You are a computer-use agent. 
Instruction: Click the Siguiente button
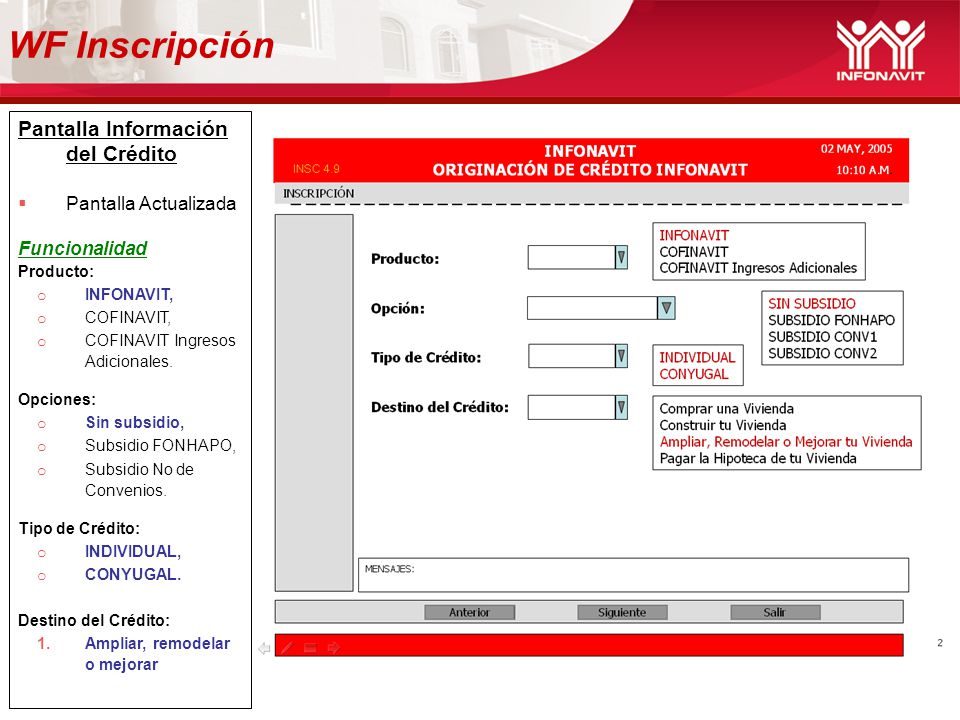[622, 612]
